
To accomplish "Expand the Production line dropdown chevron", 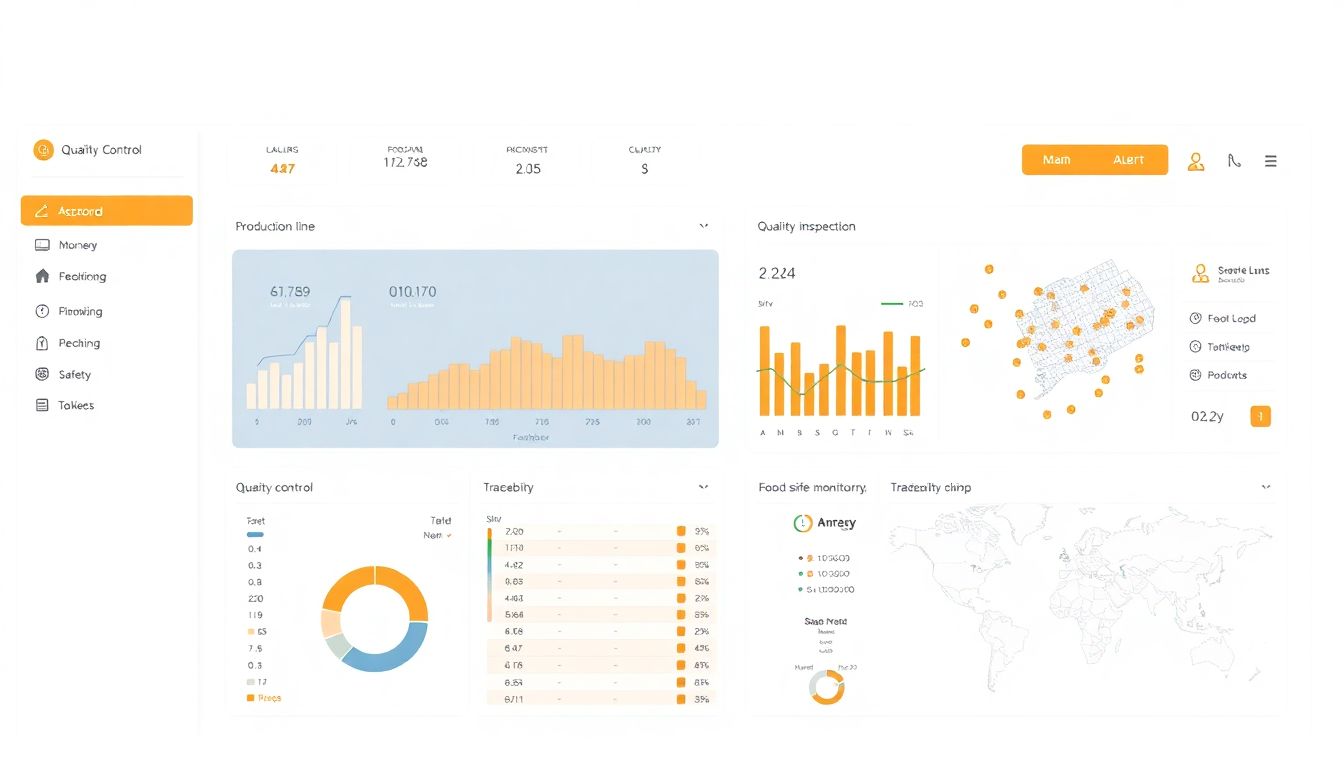I will tap(703, 227).
